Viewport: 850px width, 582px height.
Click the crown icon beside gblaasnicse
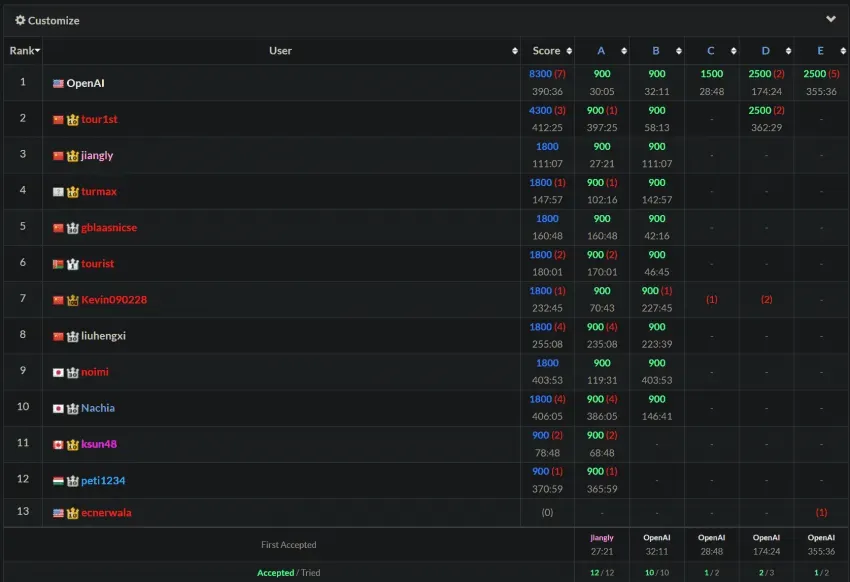point(73,228)
